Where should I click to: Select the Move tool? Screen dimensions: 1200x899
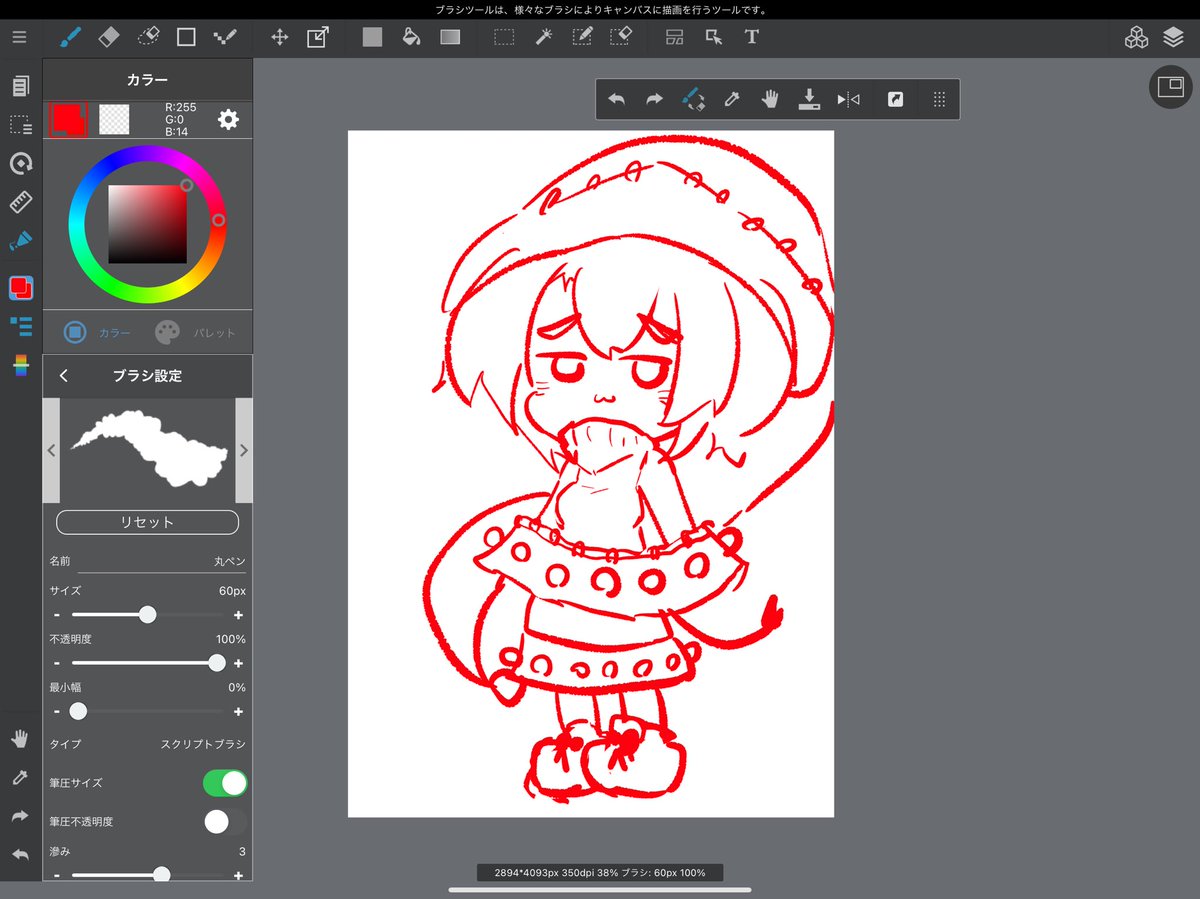coord(280,37)
